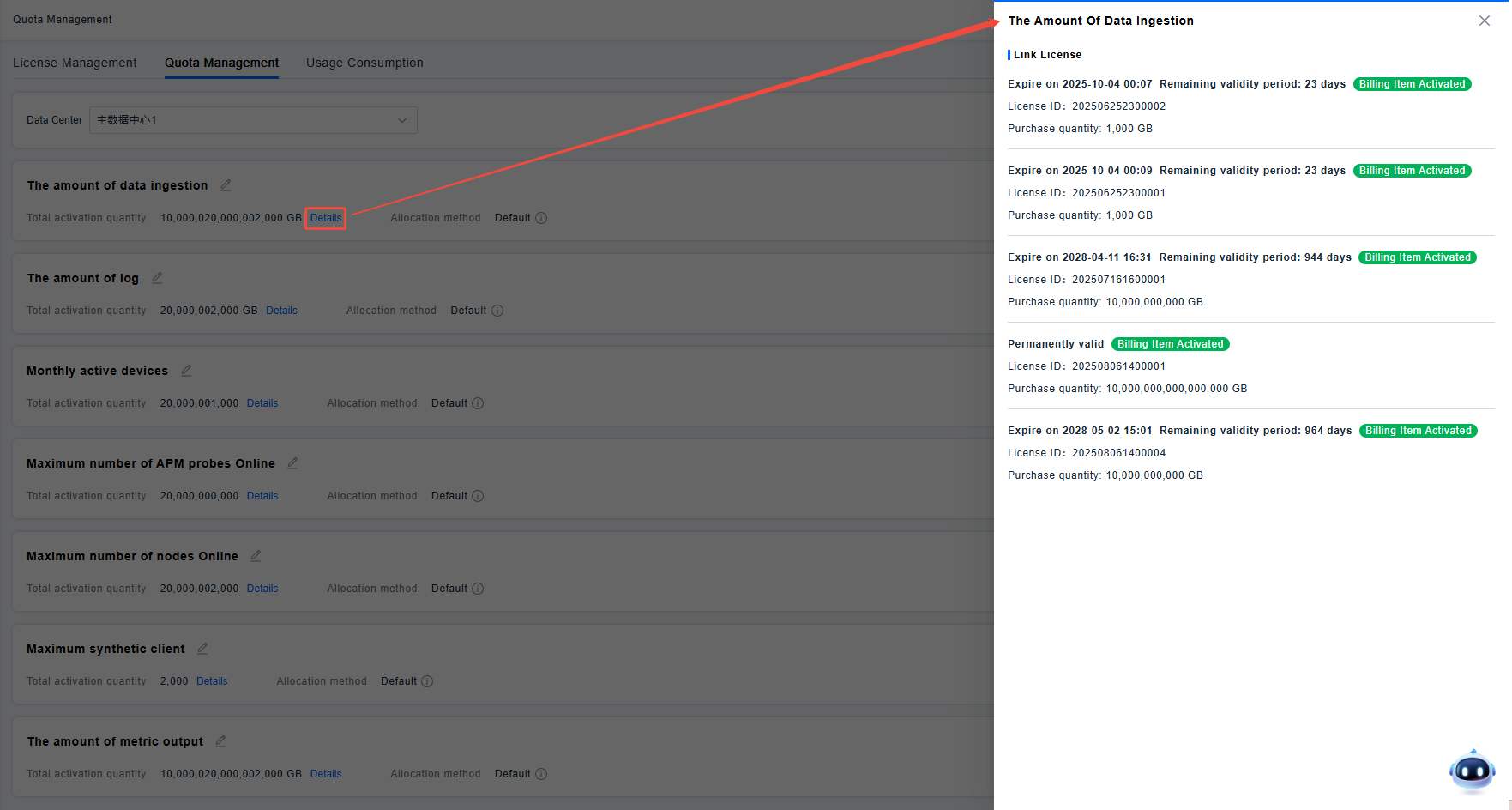Viewport: 1512px width, 810px height.
Task: Edit the Monthly active devices quota
Action: (x=186, y=371)
